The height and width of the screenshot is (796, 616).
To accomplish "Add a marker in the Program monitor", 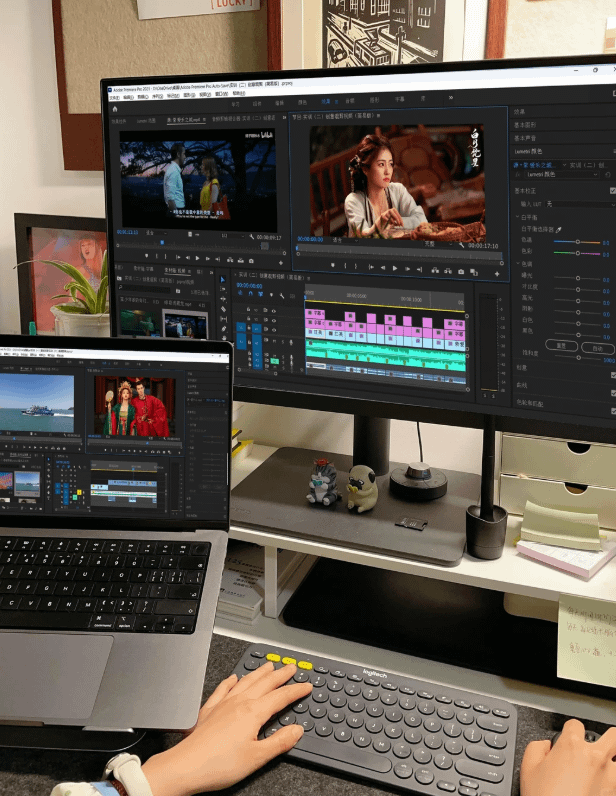I will pyautogui.click(x=333, y=266).
